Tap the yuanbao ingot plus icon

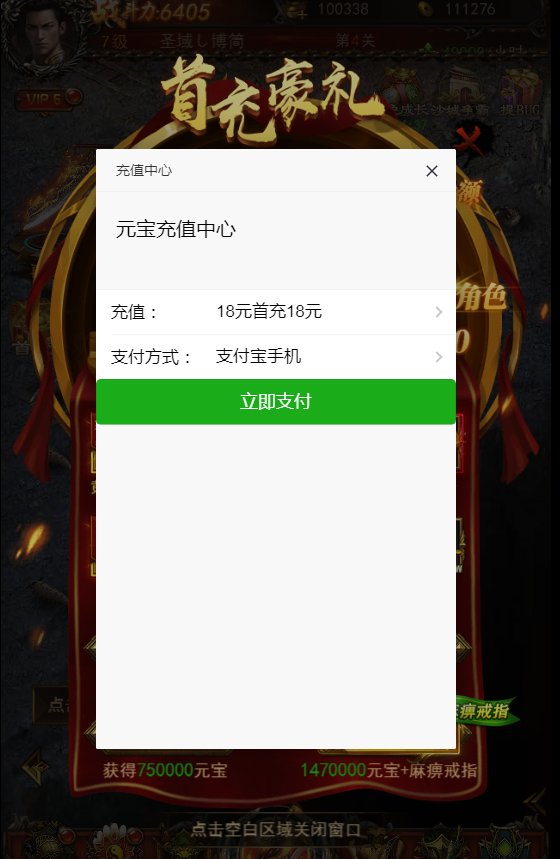296,10
